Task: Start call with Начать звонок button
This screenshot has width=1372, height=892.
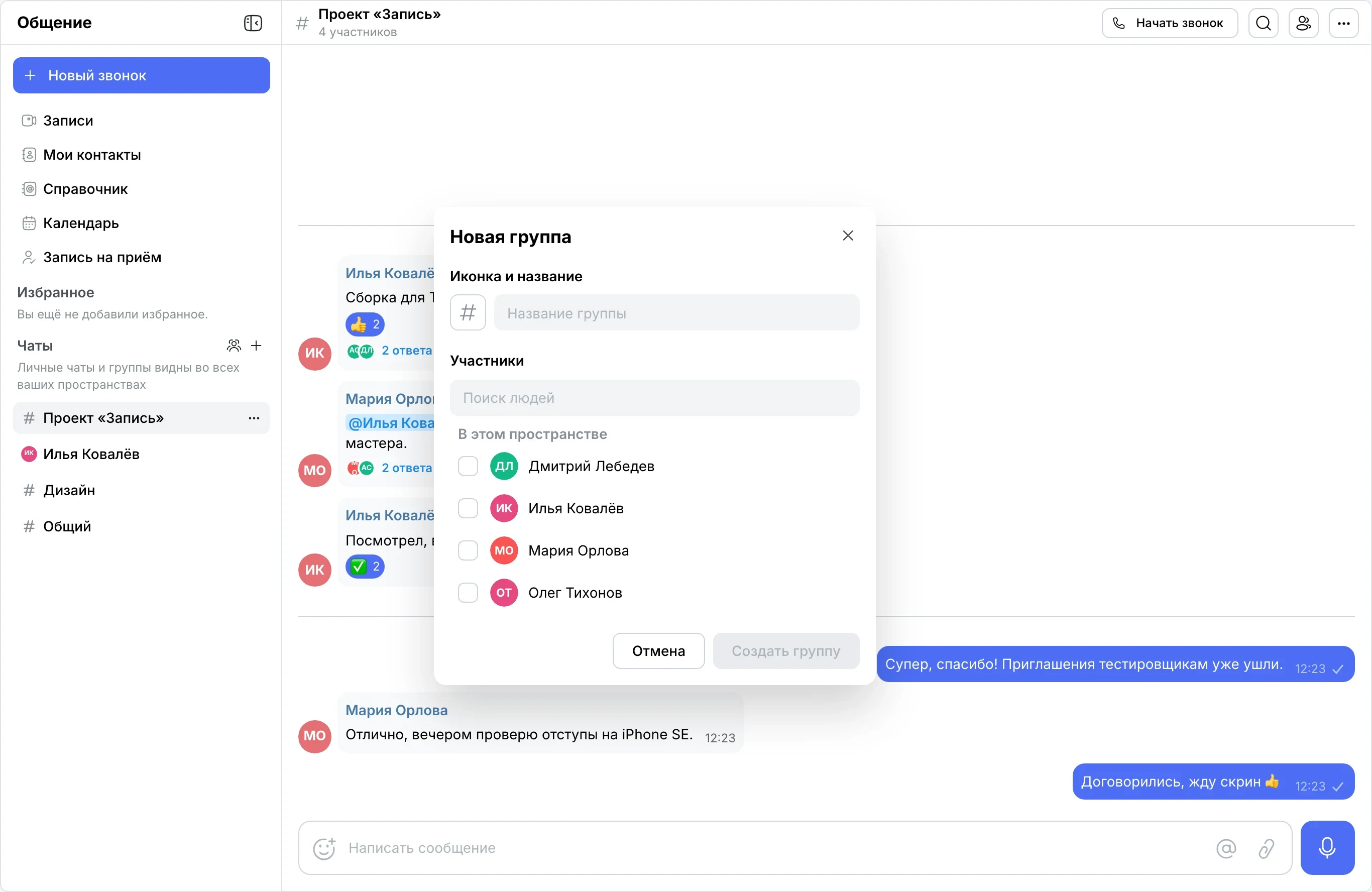Action: pyautogui.click(x=1170, y=23)
